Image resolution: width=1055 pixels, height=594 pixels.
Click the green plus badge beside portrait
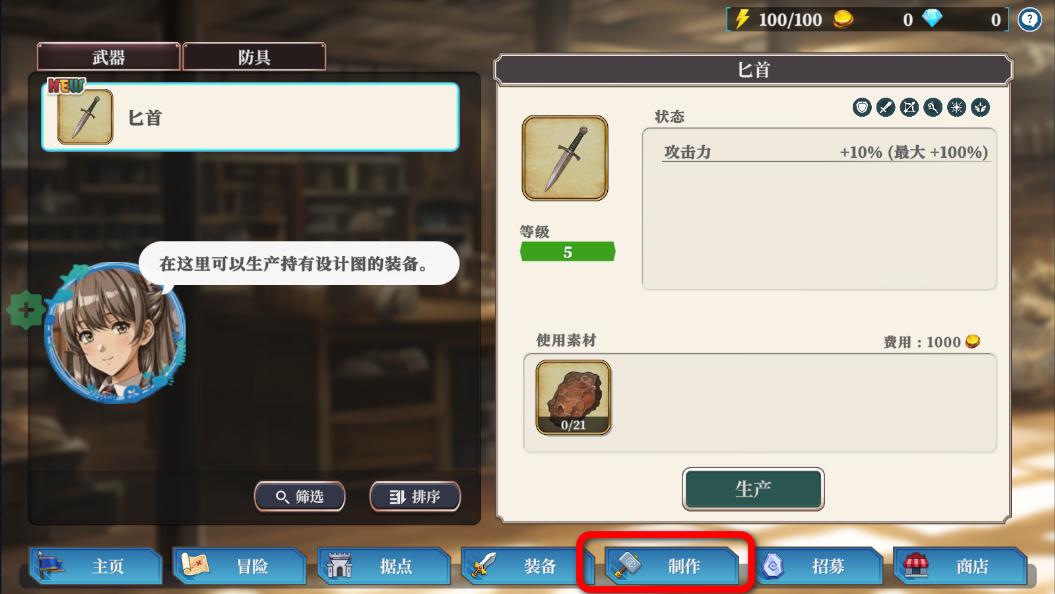tap(26, 310)
